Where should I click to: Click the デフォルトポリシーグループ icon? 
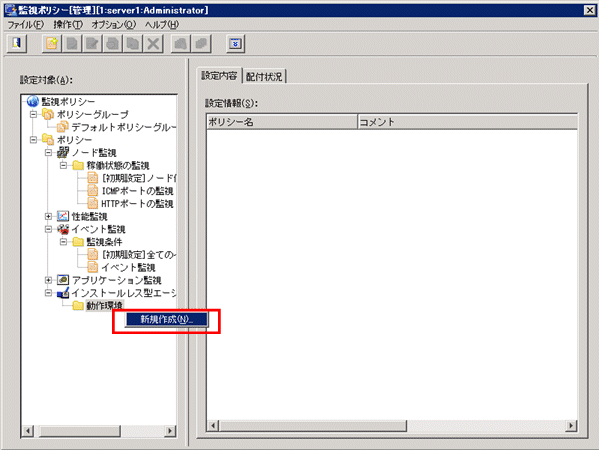pos(63,126)
